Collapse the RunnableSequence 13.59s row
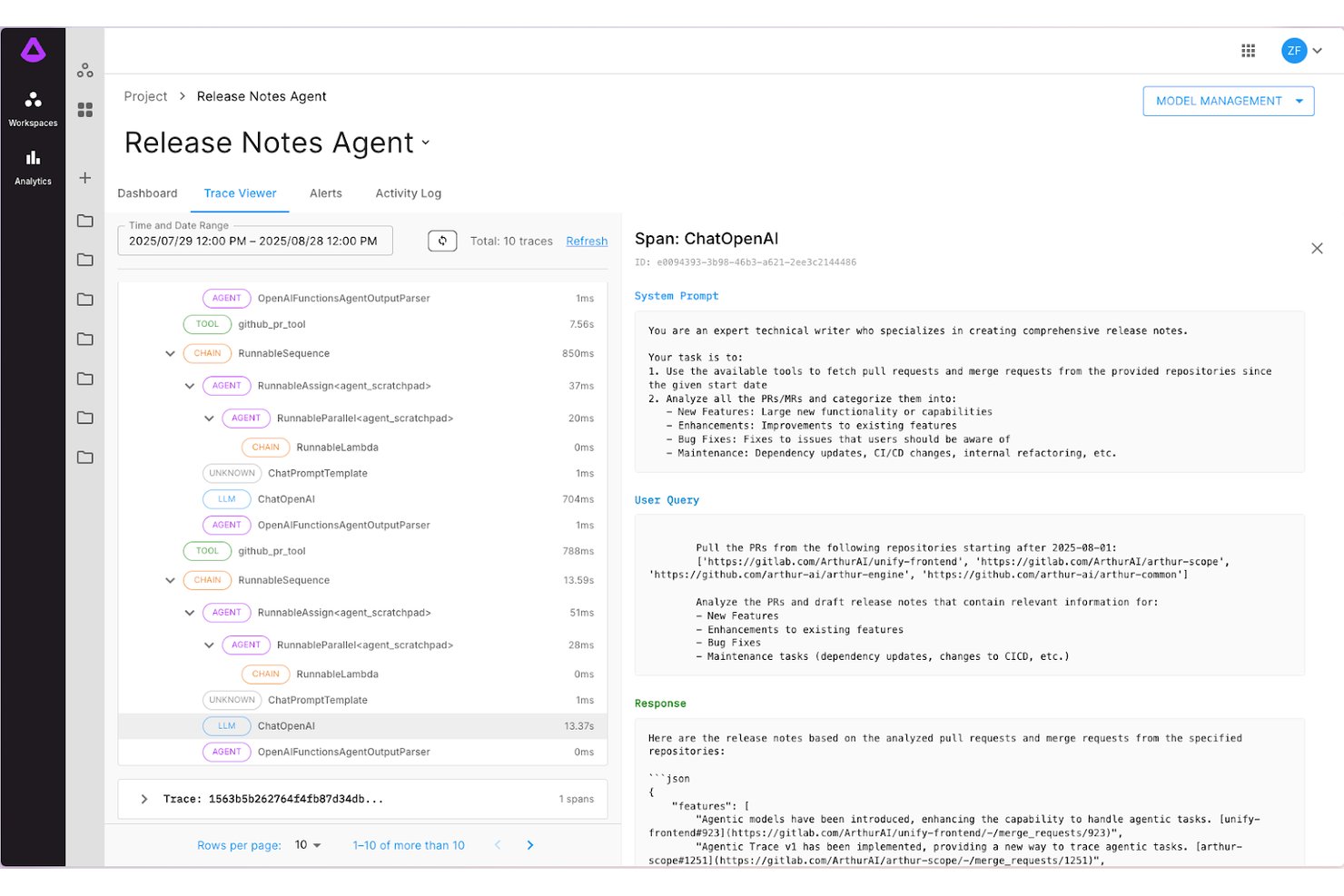The width and height of the screenshot is (1344, 896). tap(170, 581)
